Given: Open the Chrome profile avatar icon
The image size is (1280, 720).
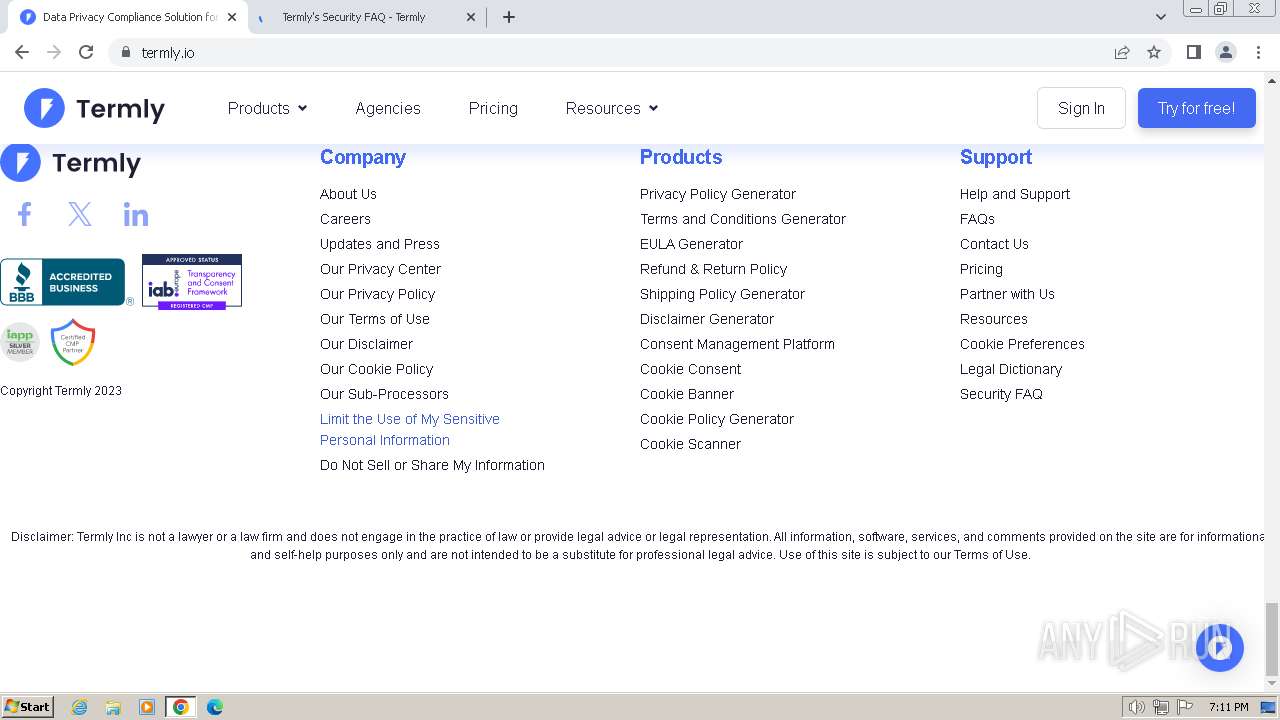Looking at the screenshot, I should pos(1225,52).
